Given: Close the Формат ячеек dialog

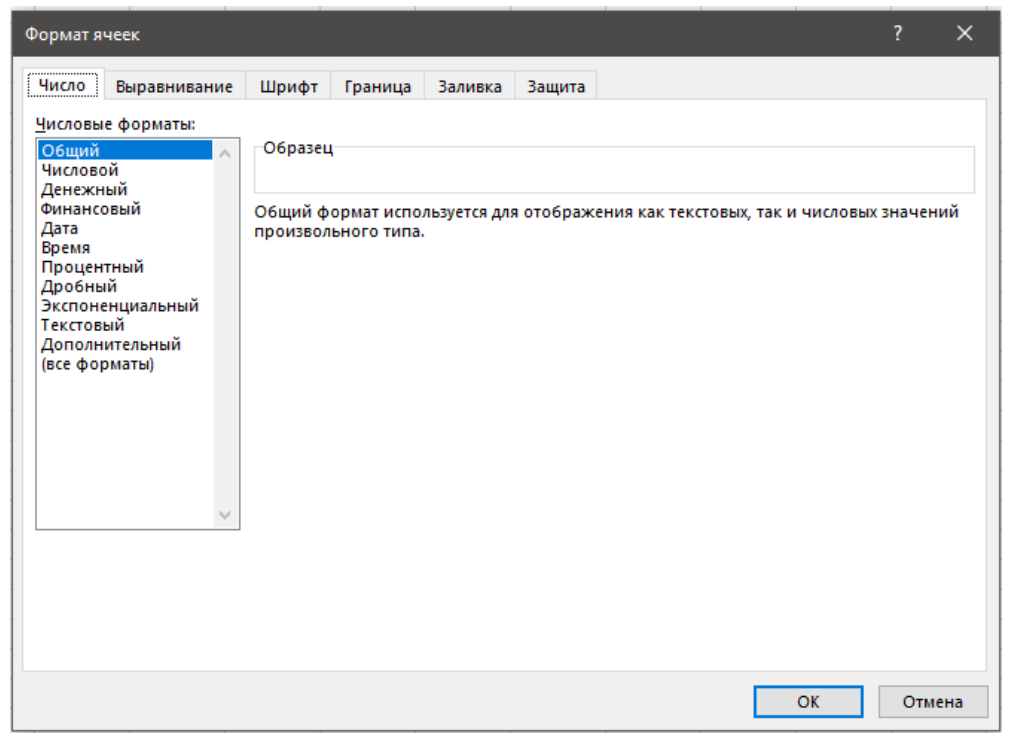Looking at the screenshot, I should tap(964, 34).
